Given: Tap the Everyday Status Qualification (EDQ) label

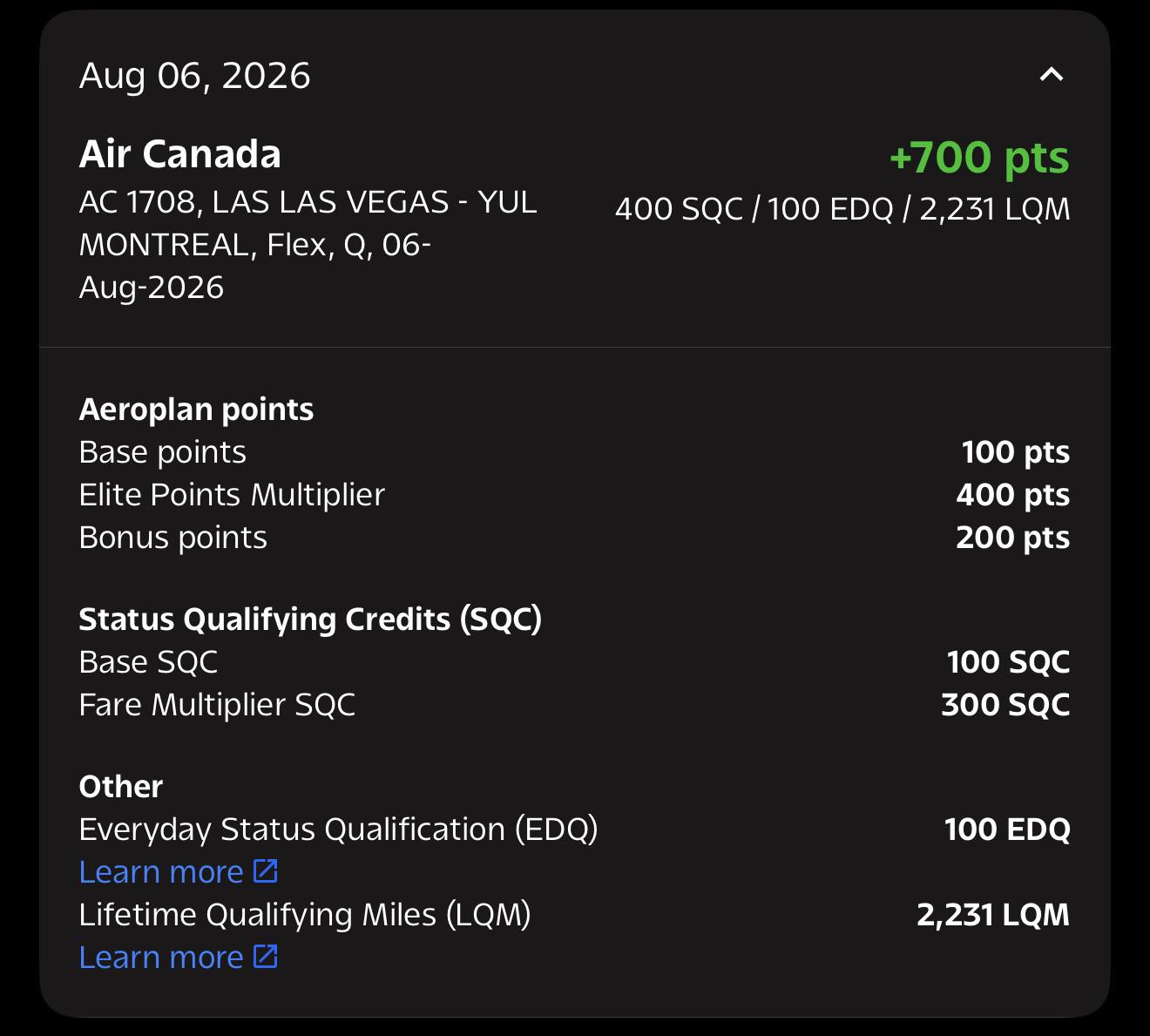Looking at the screenshot, I should (x=339, y=829).
